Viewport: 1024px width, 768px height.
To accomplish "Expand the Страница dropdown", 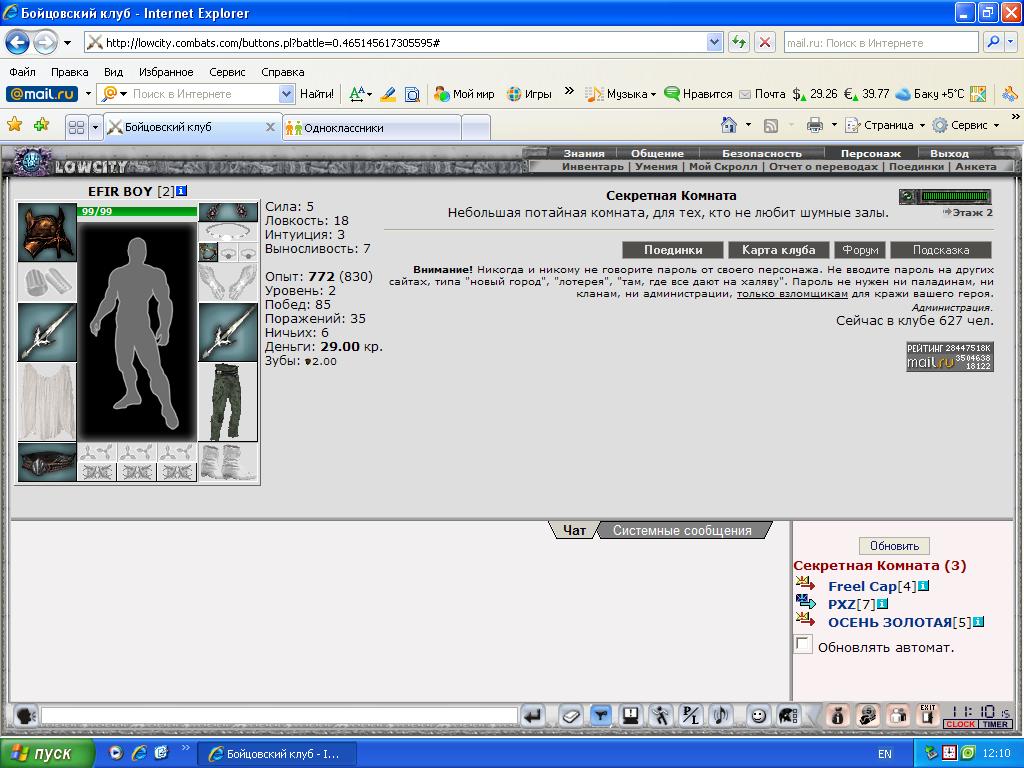I will 922,125.
